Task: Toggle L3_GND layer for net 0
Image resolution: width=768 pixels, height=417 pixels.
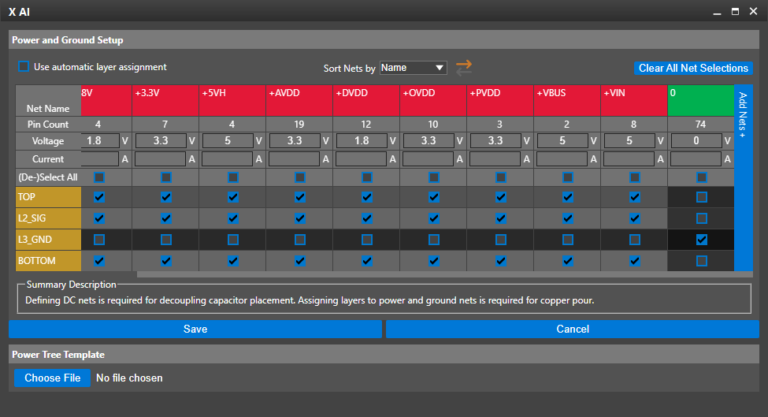Action: pos(701,240)
